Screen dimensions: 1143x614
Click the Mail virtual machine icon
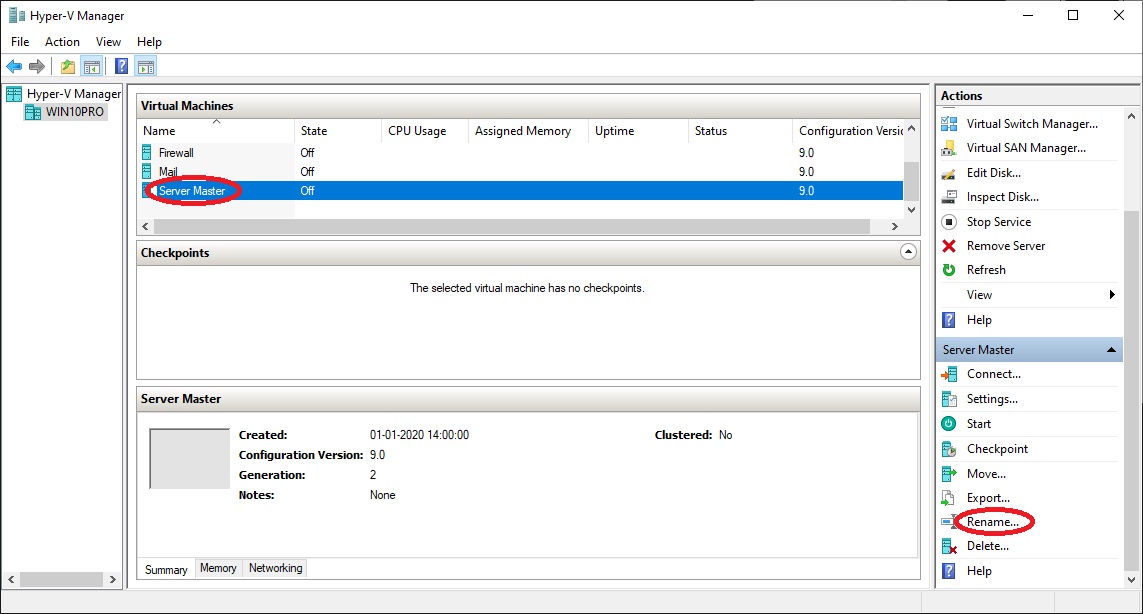(x=147, y=171)
